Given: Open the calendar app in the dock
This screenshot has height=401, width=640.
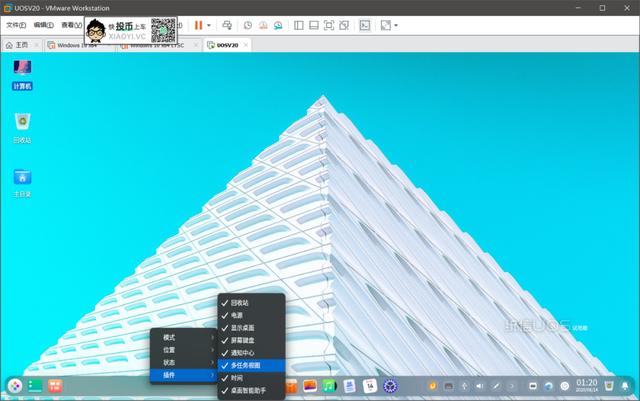Looking at the screenshot, I should pyautogui.click(x=369, y=386).
